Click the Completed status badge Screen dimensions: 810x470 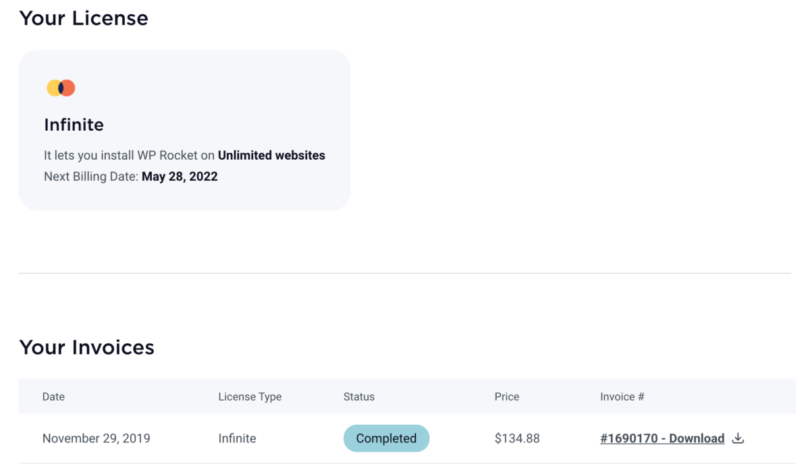pyautogui.click(x=386, y=438)
